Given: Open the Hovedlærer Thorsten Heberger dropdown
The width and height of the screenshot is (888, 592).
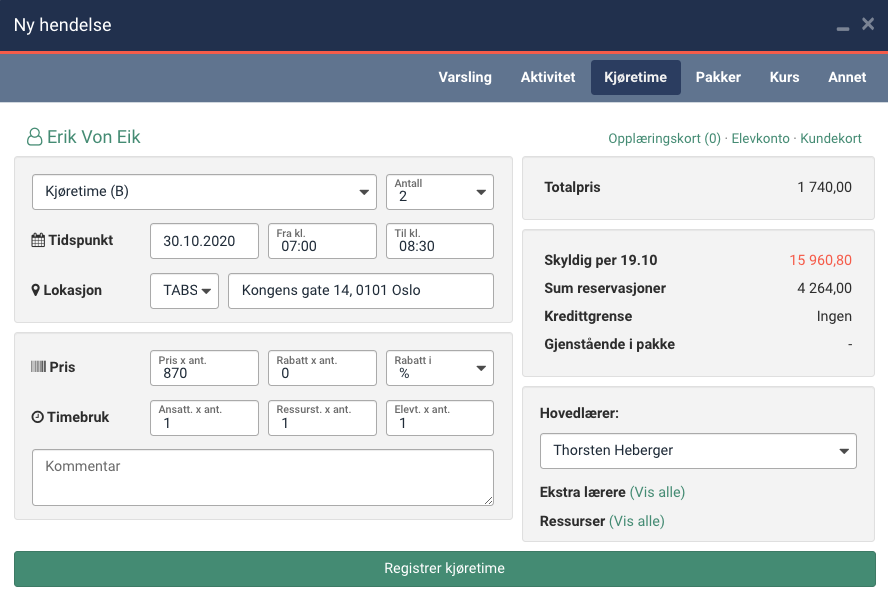Looking at the screenshot, I should [x=698, y=451].
